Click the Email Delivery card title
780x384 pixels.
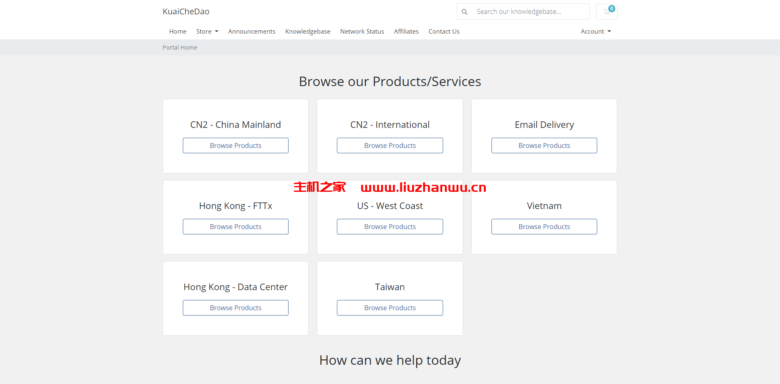click(x=544, y=125)
